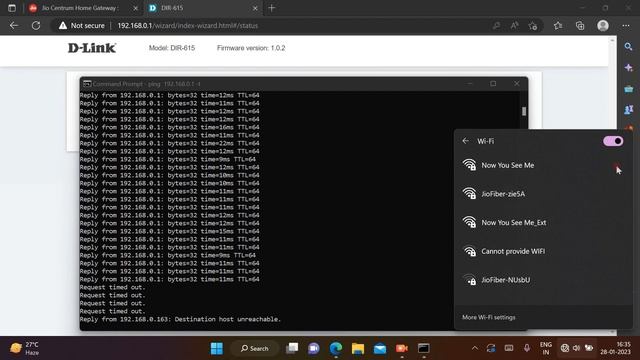The image size is (640, 360).
Task: Open network, volume and battery quick settings
Action: 577,348
